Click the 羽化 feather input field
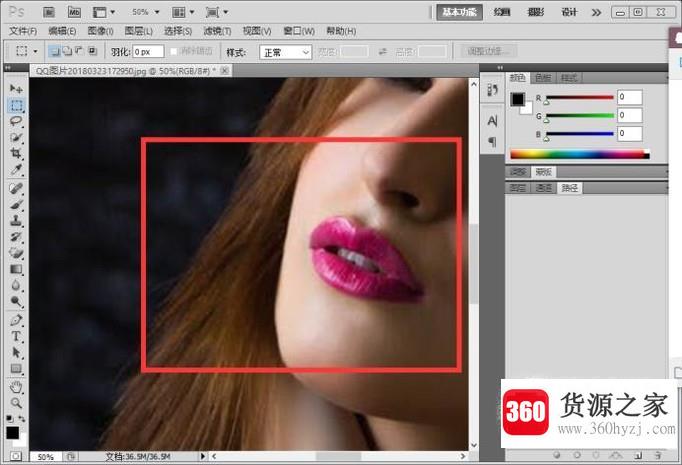The image size is (682, 465). click(148, 51)
